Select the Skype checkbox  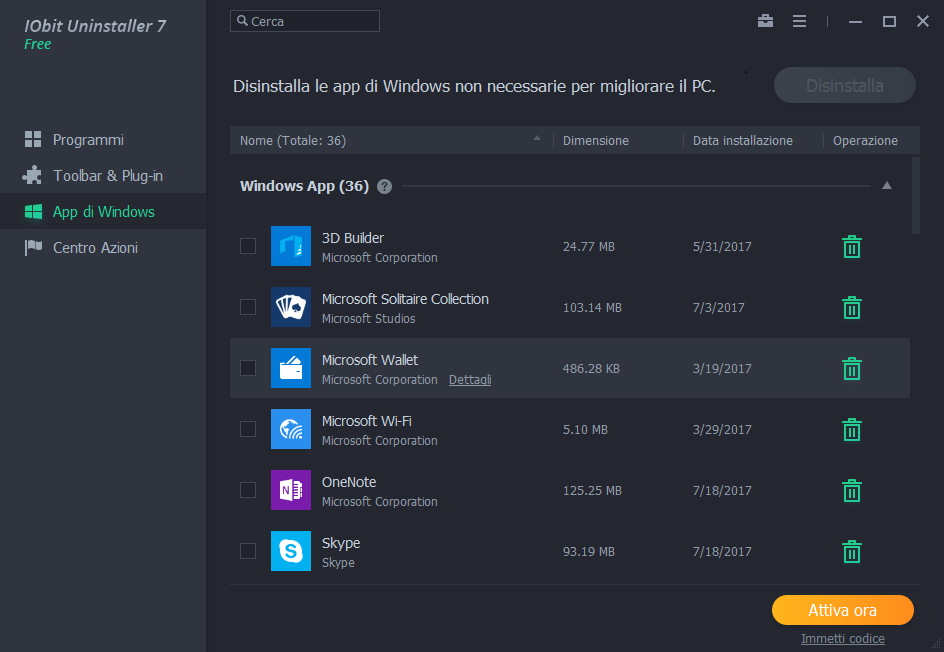click(248, 551)
